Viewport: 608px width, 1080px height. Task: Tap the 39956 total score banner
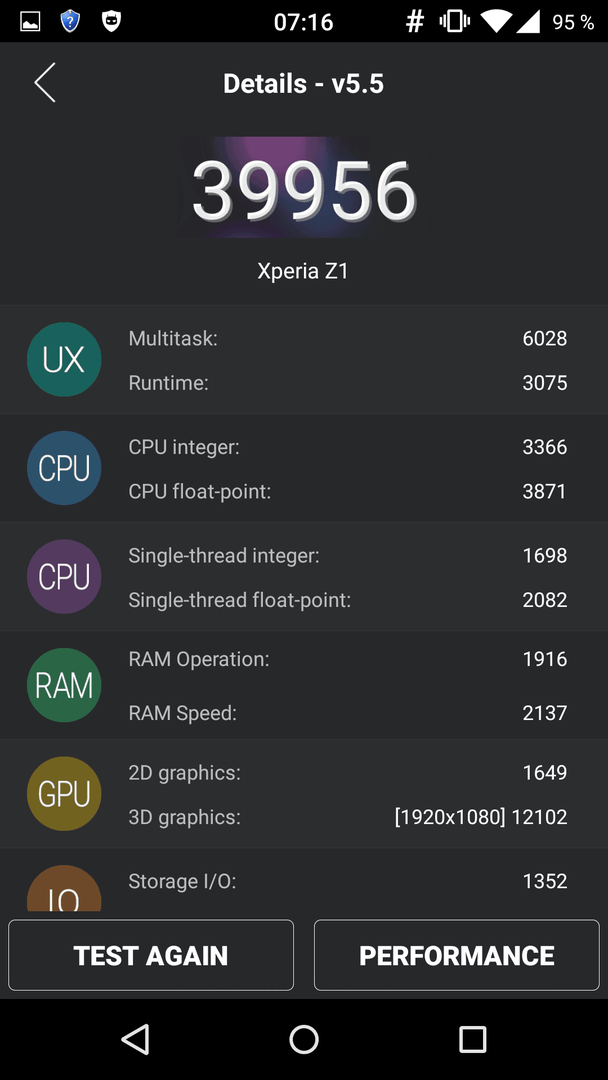click(303, 188)
